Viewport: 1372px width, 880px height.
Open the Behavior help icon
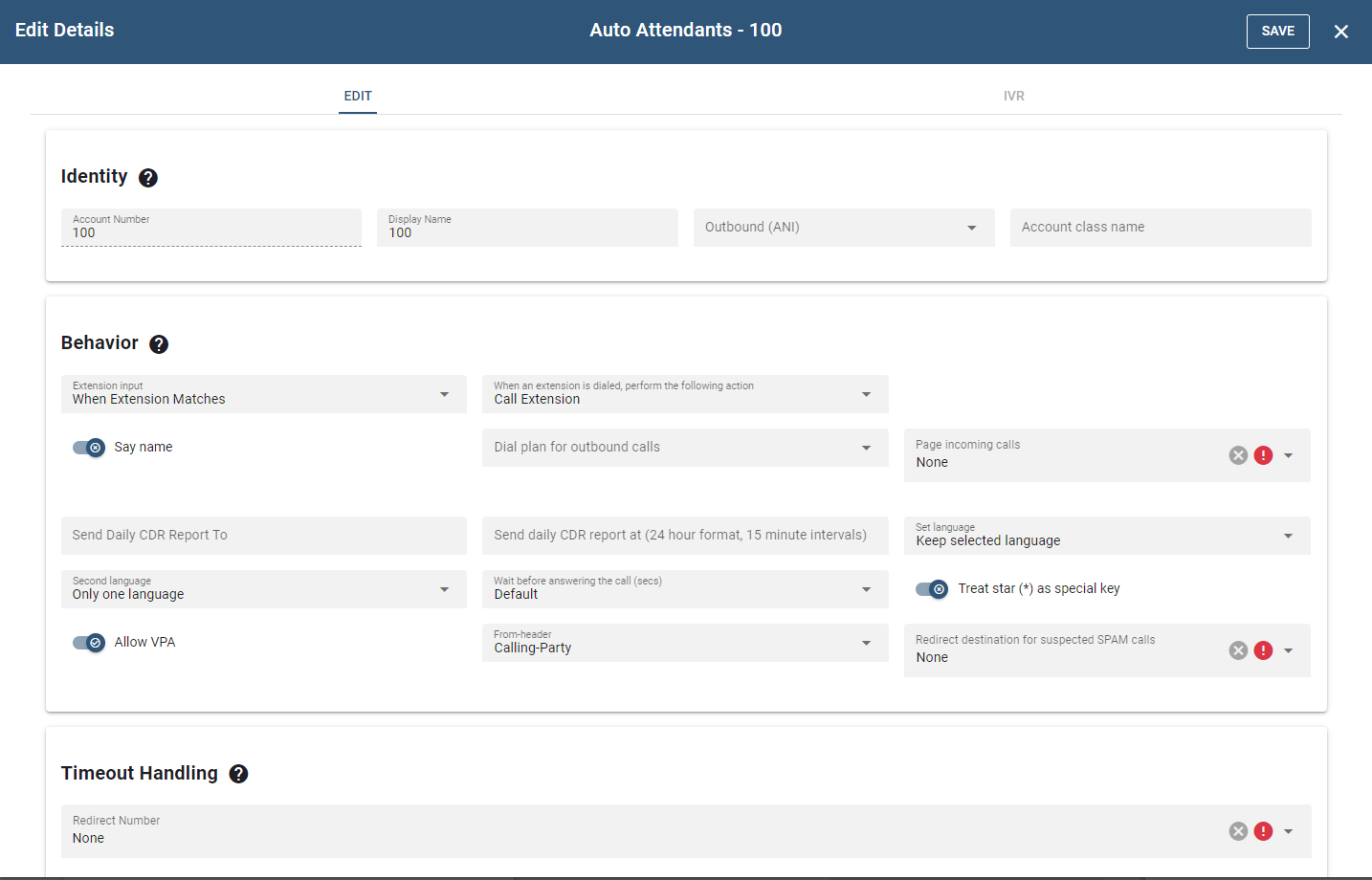click(159, 343)
